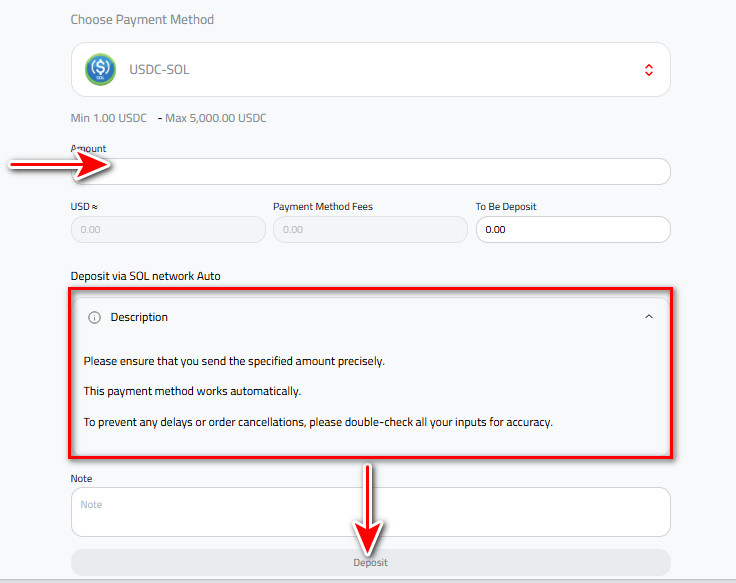Click the 'Payment Method Fees' label
Screen dimensions: 736x583
click(x=323, y=207)
